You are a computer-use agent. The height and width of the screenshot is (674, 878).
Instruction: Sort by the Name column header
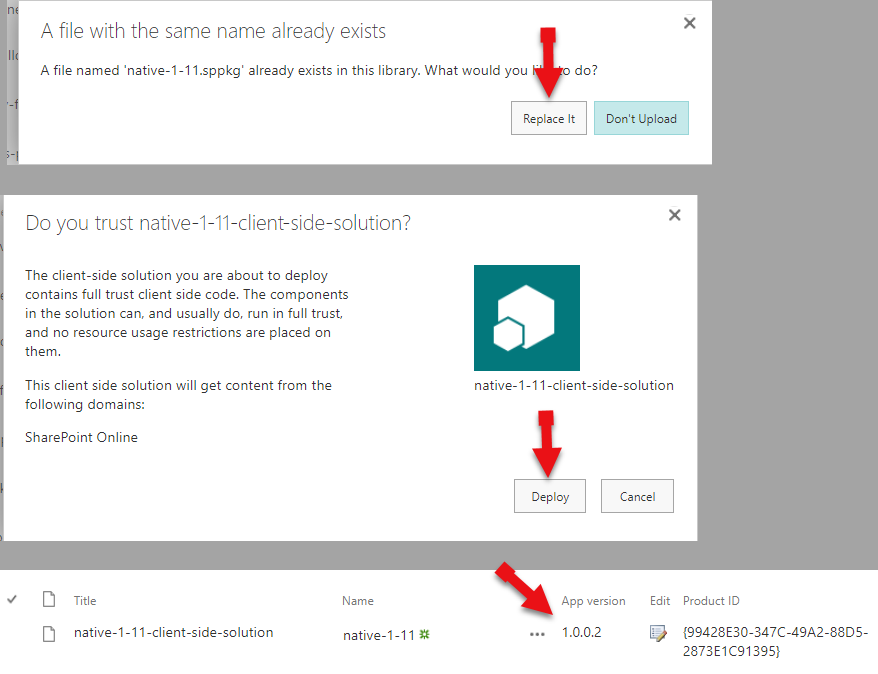(x=358, y=601)
